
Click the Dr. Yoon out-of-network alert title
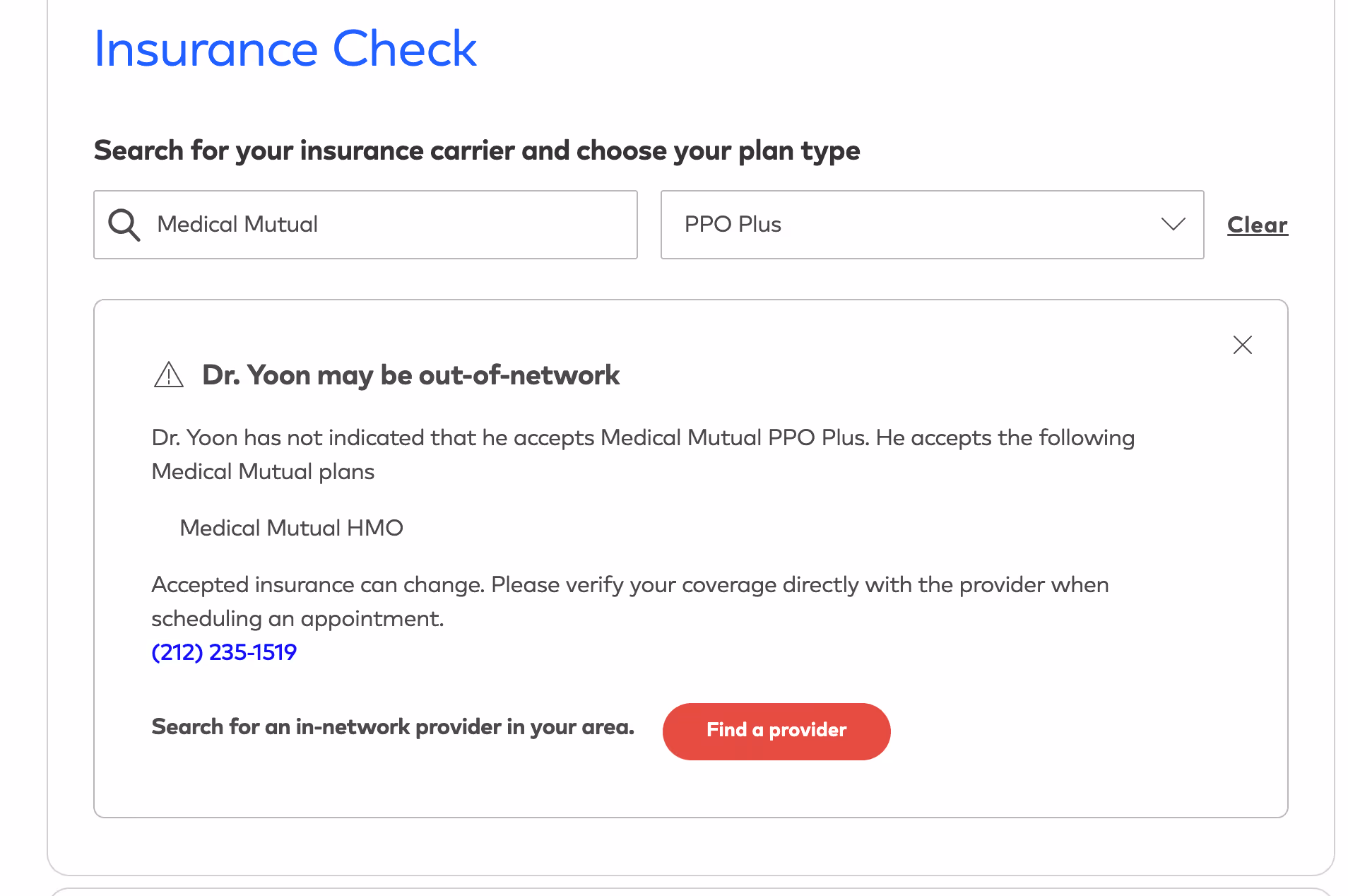pos(410,375)
